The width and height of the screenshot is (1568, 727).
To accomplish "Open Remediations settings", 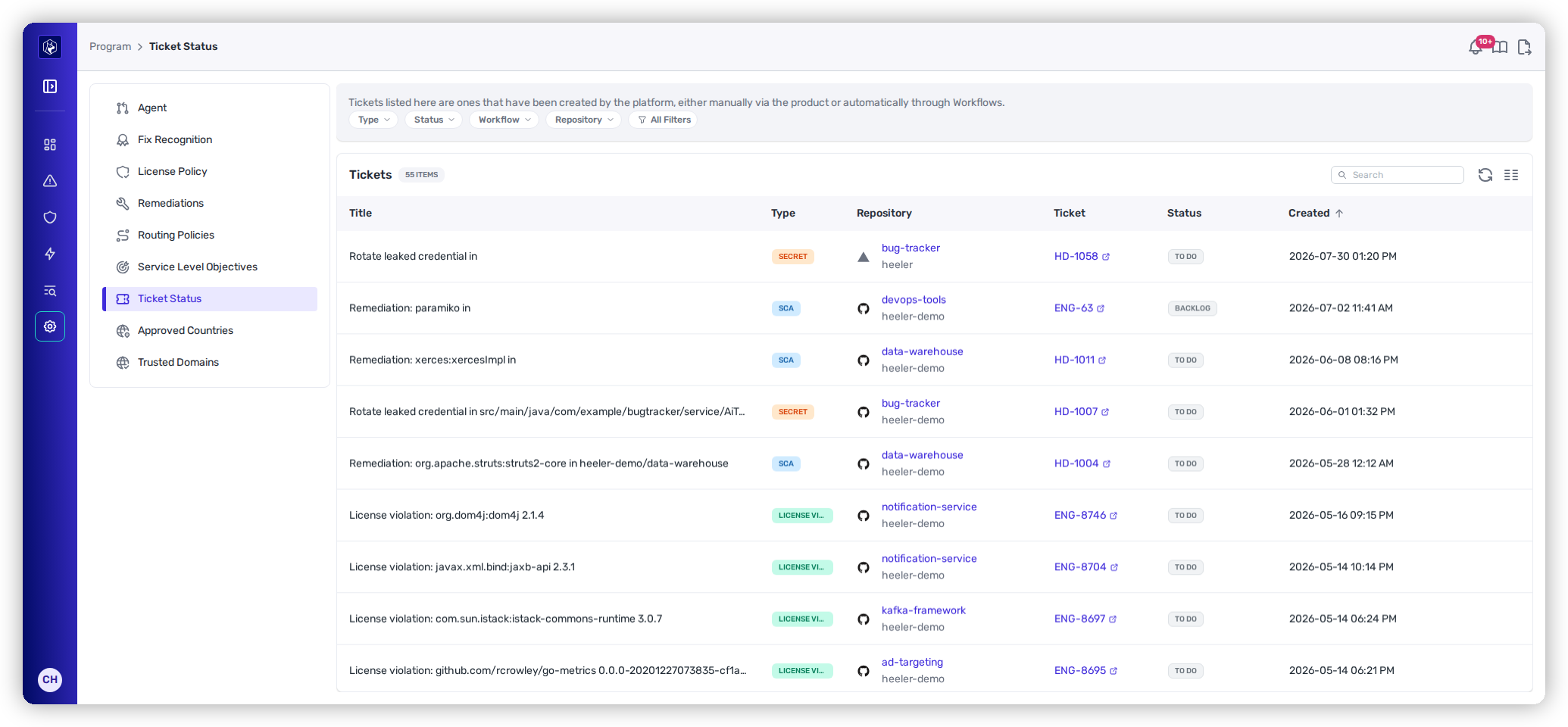I will 210,204.
